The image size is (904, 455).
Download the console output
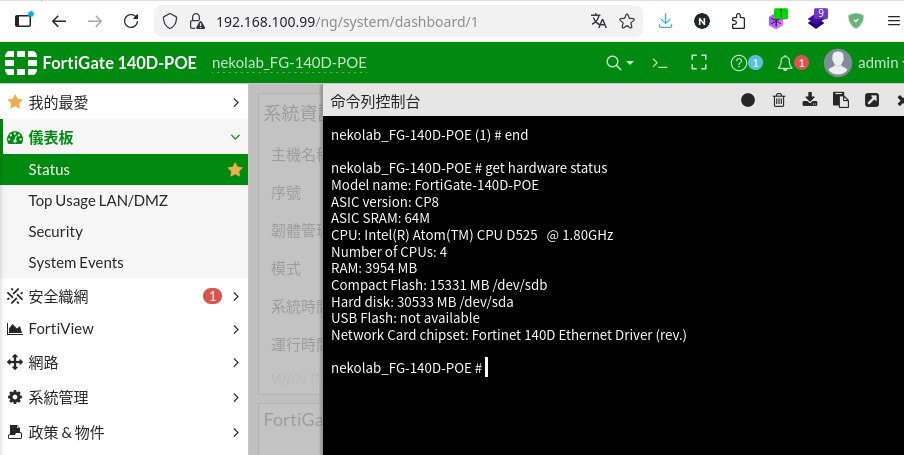[810, 100]
